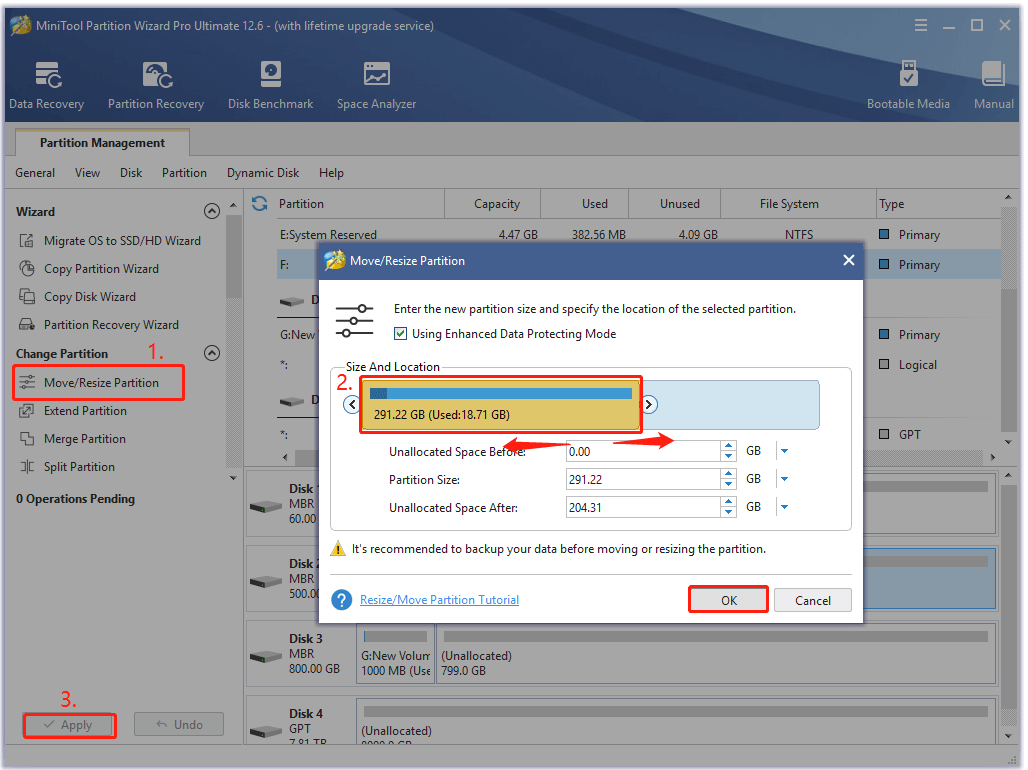Open the Partition menu
The width and height of the screenshot is (1028, 770).
pyautogui.click(x=184, y=173)
